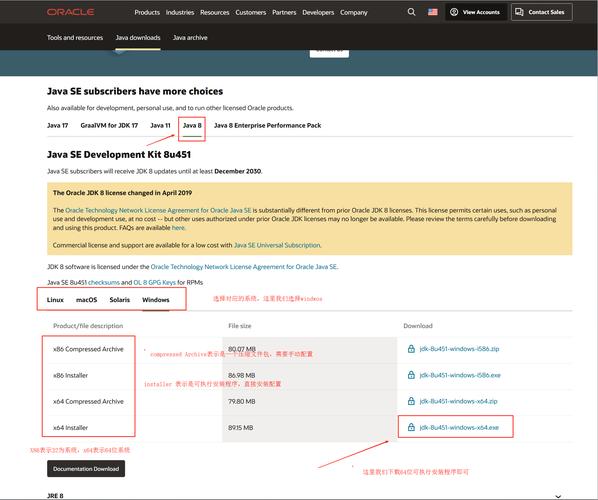
Task: Open the Industries menu
Action: pos(180,12)
